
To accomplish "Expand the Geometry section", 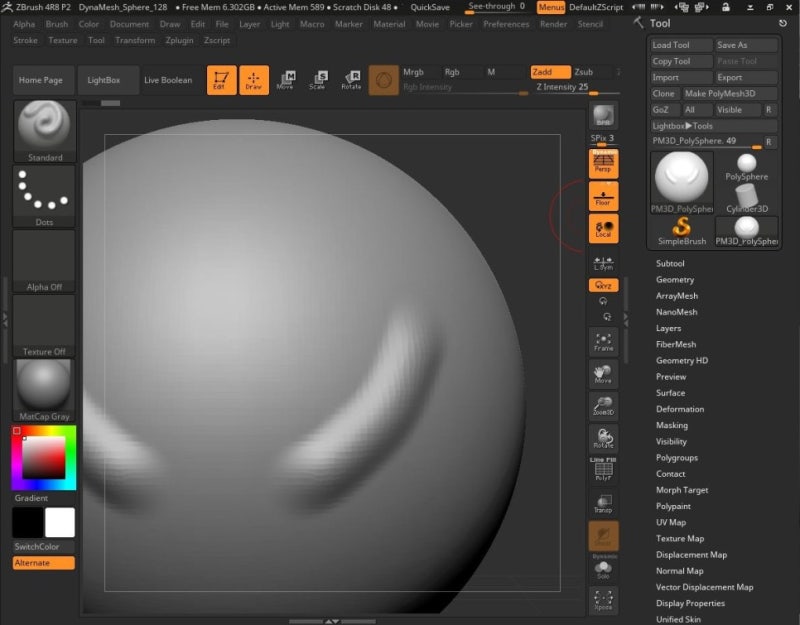I will tap(674, 280).
